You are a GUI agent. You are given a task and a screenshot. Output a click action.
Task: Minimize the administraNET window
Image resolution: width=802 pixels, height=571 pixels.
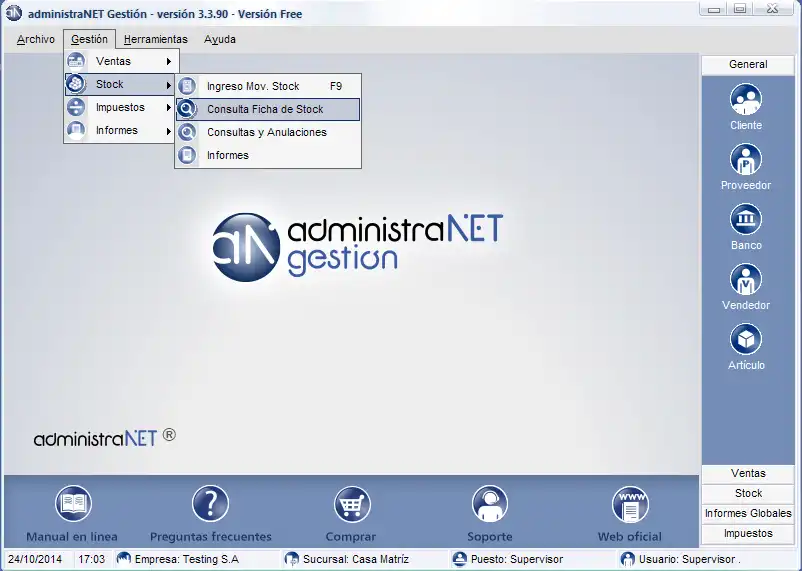714,9
